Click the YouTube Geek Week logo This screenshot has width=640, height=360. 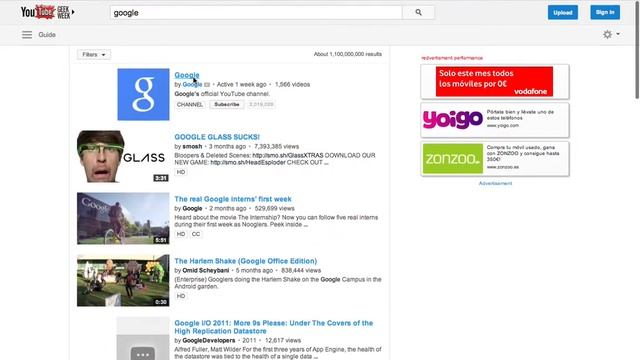point(45,12)
